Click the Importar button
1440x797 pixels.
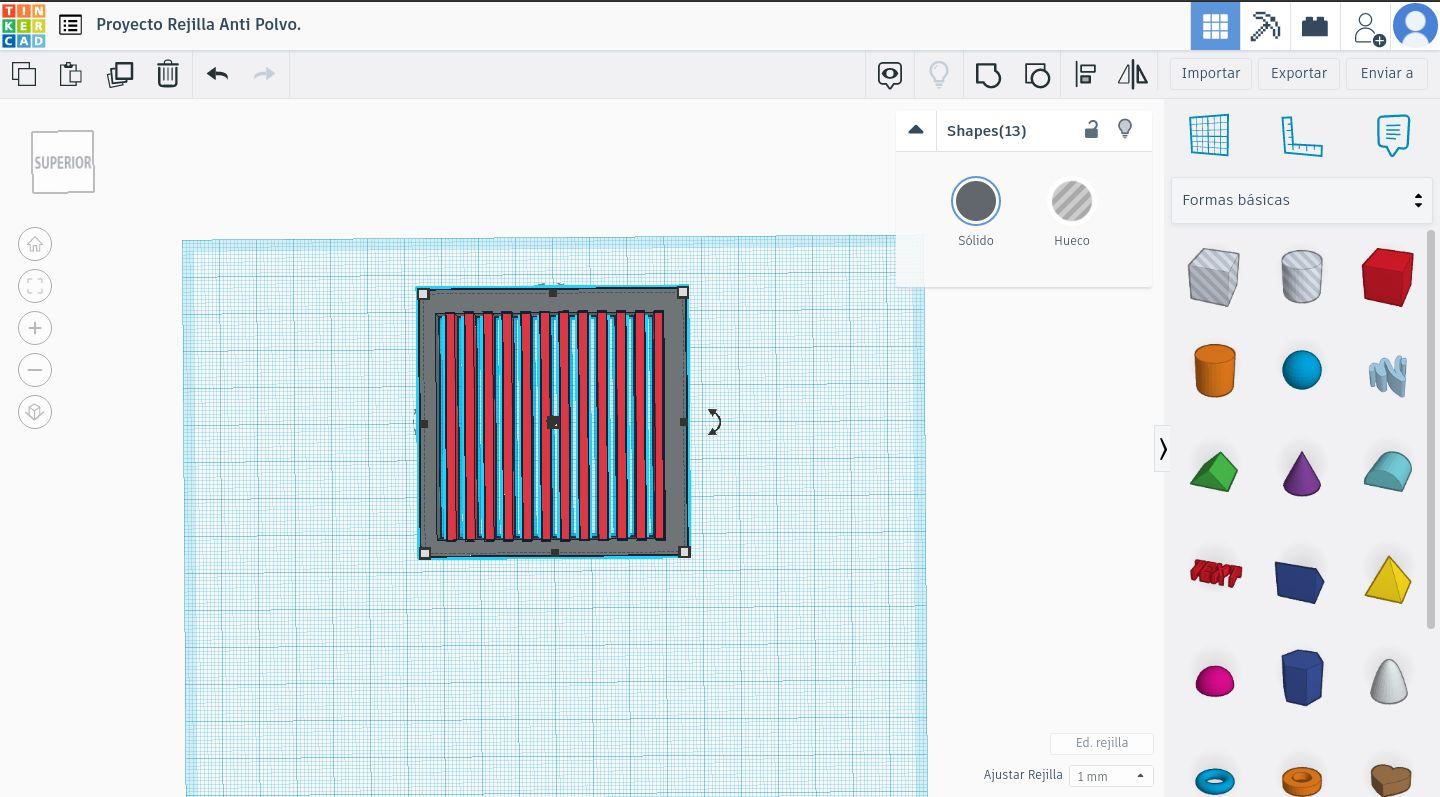(1210, 73)
